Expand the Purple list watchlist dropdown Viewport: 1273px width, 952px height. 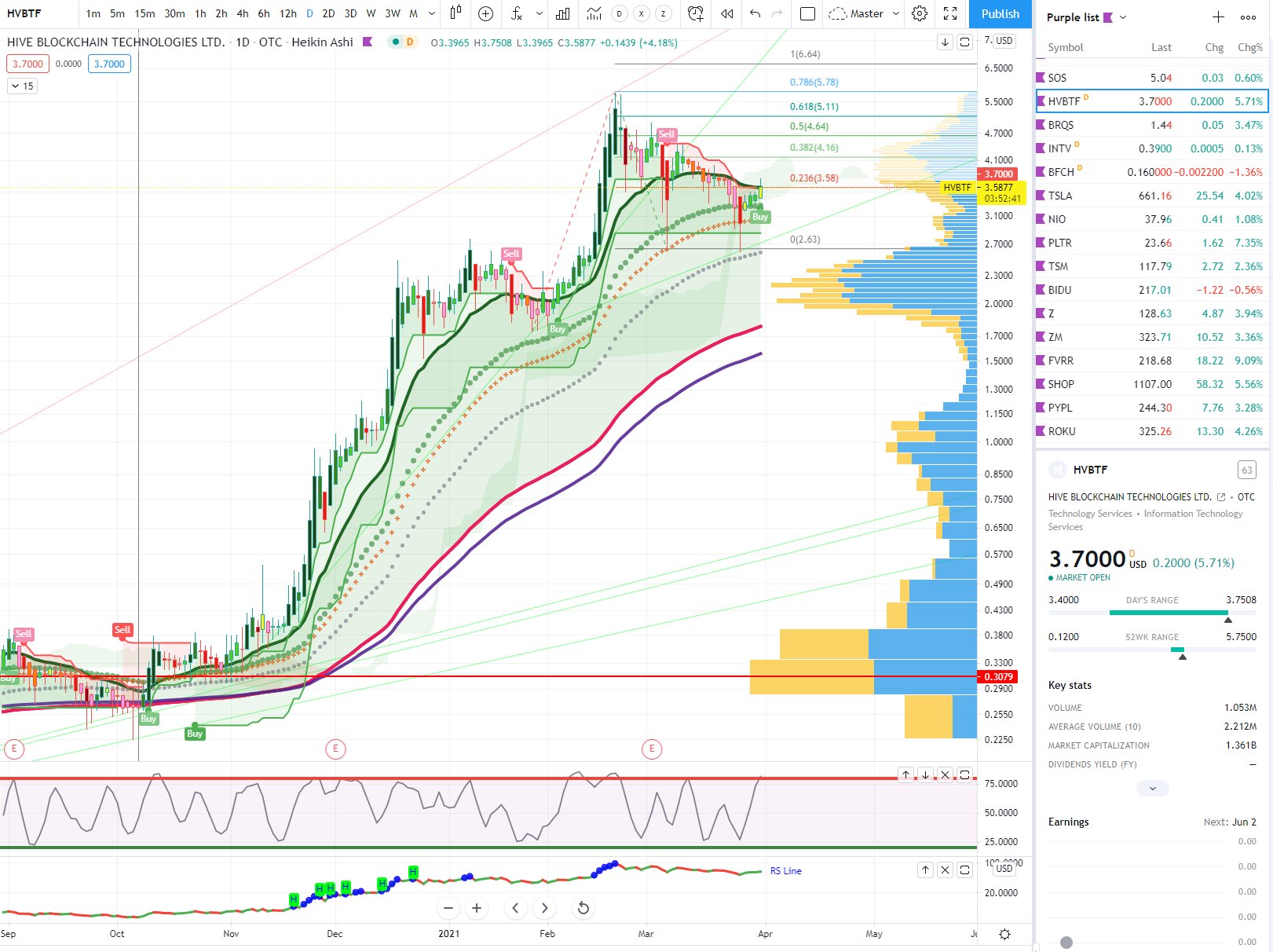1123,17
